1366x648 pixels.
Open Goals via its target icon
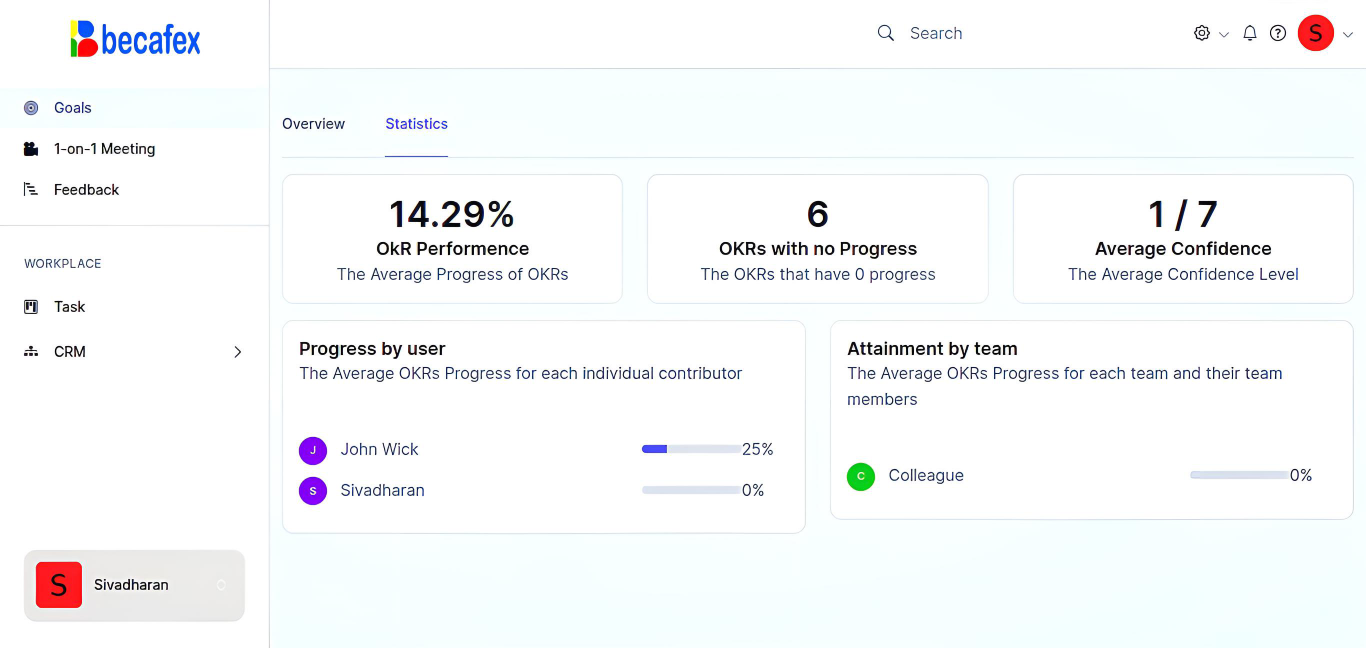(31, 108)
